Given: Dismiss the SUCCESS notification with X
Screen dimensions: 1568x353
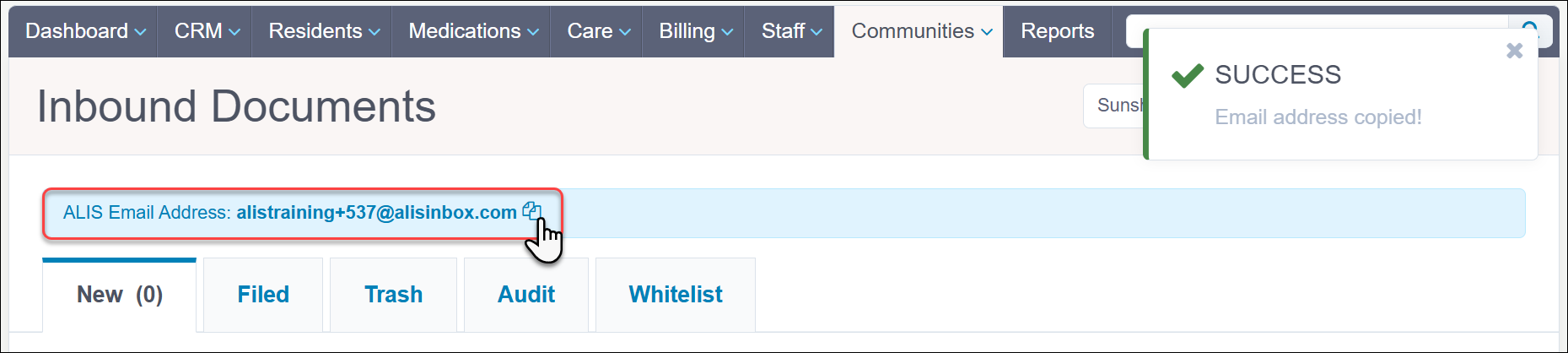Looking at the screenshot, I should [1514, 52].
